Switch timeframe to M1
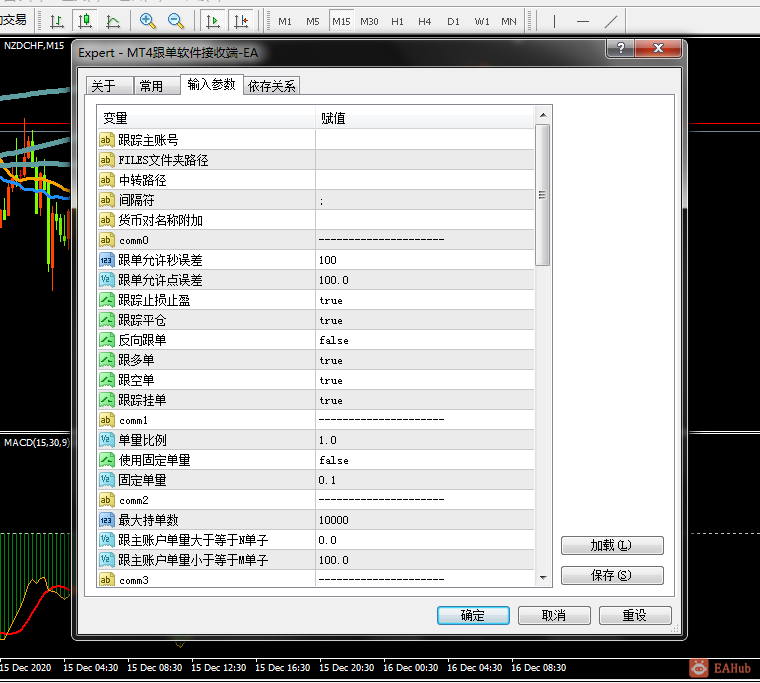This screenshot has height=683, width=760. coord(285,21)
